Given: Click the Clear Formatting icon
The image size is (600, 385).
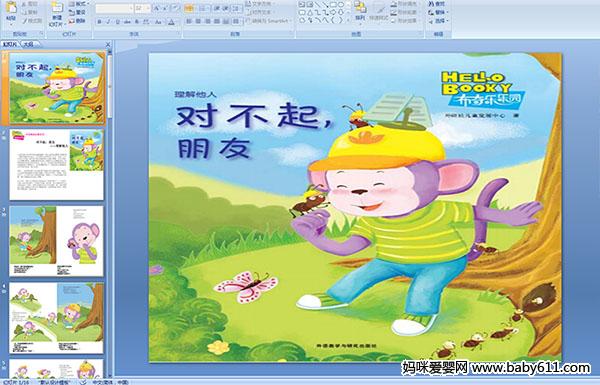Looking at the screenshot, I should (x=176, y=8).
